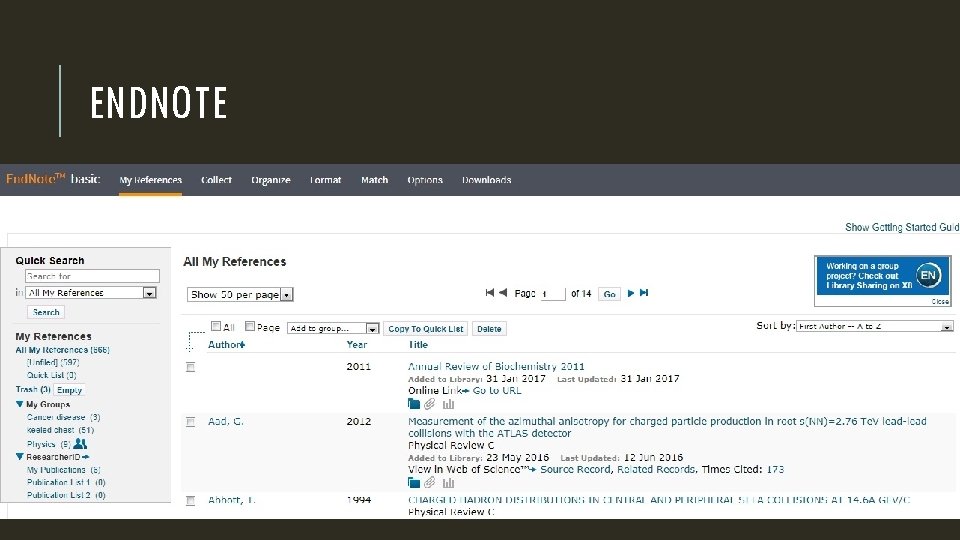Sort by Year column header

(356, 345)
